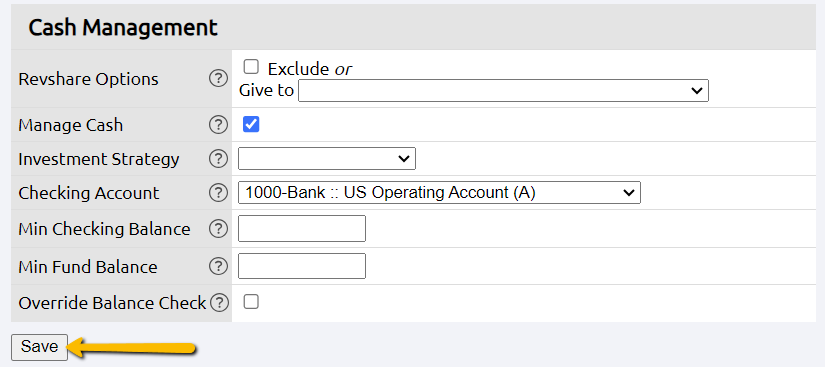Open help icon for Revshare Options

[x=218, y=79]
